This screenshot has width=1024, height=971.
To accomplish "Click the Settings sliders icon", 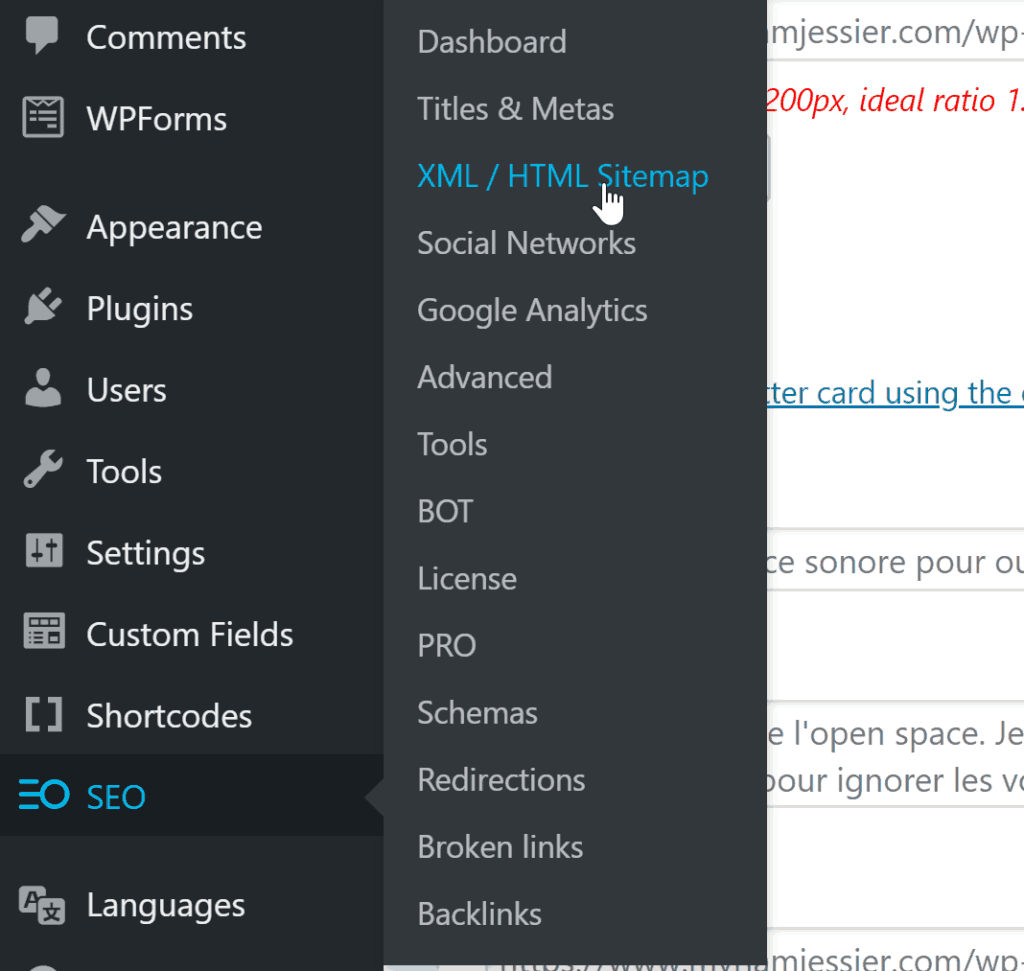I will click(x=44, y=550).
